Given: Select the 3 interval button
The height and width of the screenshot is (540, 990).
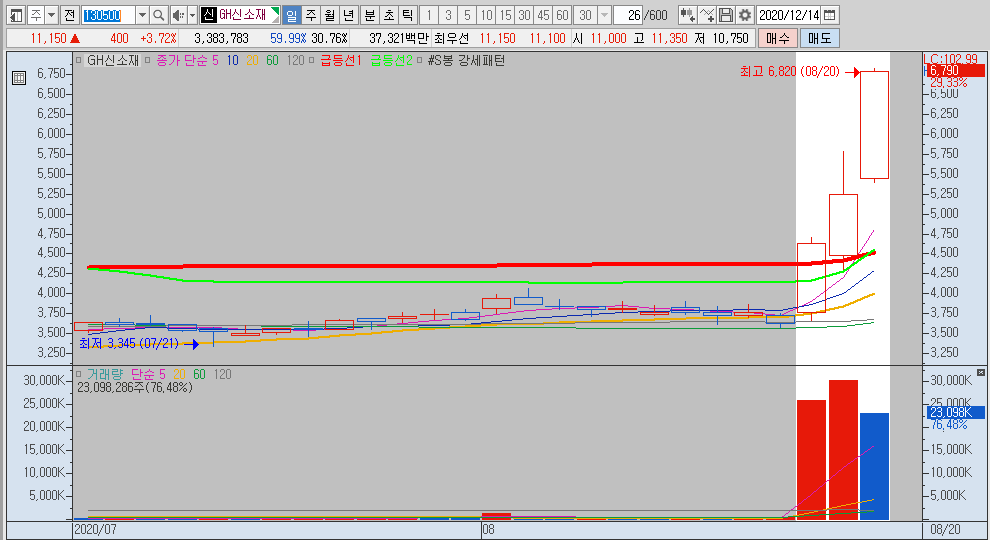Looking at the screenshot, I should coord(448,15).
